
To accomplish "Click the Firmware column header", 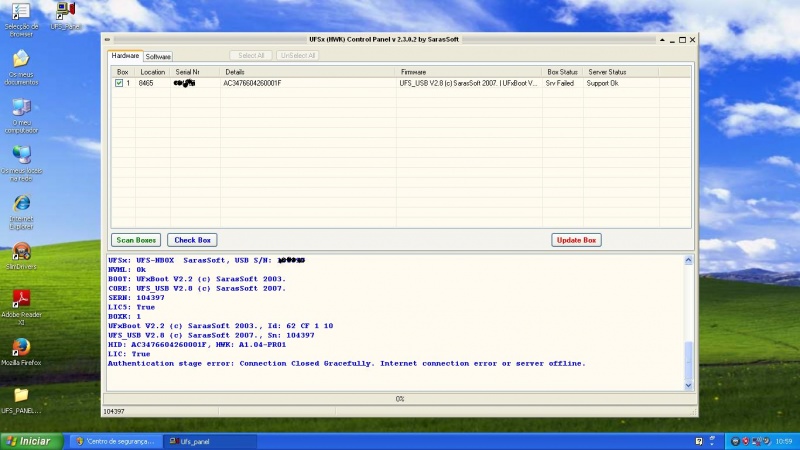I will (x=468, y=72).
